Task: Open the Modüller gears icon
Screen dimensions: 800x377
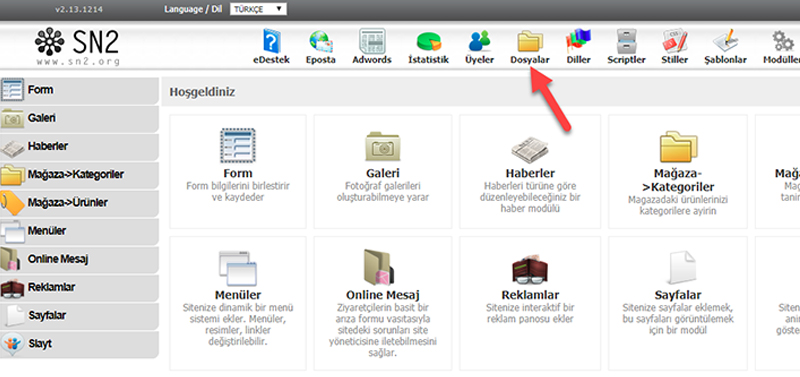Action: click(x=784, y=41)
